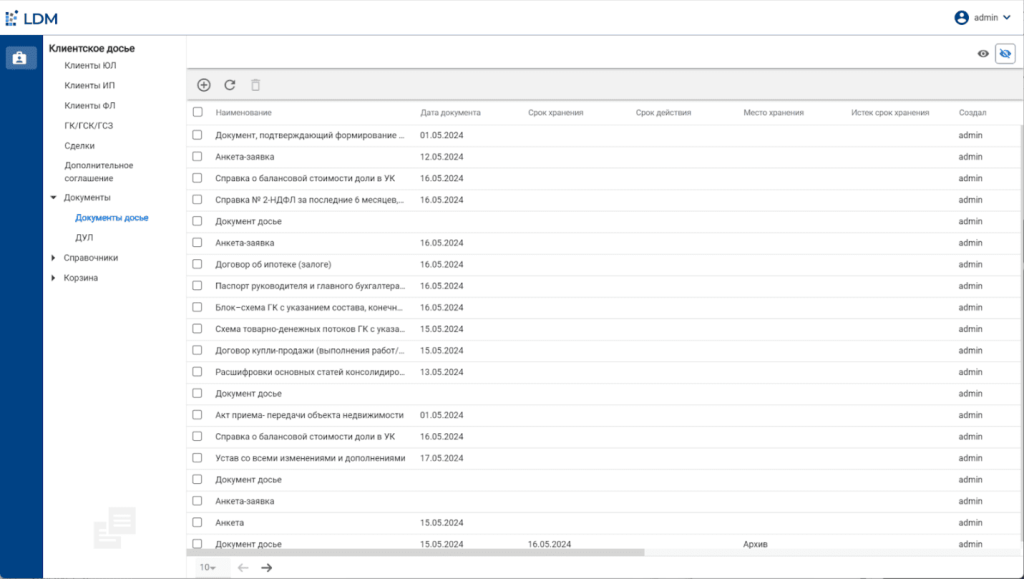Viewport: 1024px width, 579px height.
Task: Go to next page arrow
Action: [267, 567]
